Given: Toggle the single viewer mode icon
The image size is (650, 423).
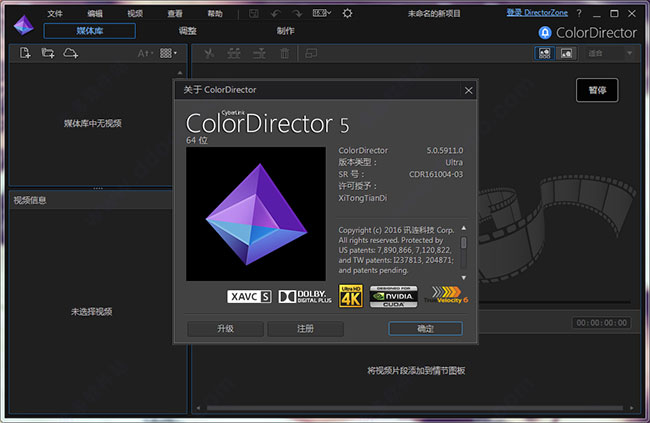Looking at the screenshot, I should [x=566, y=53].
